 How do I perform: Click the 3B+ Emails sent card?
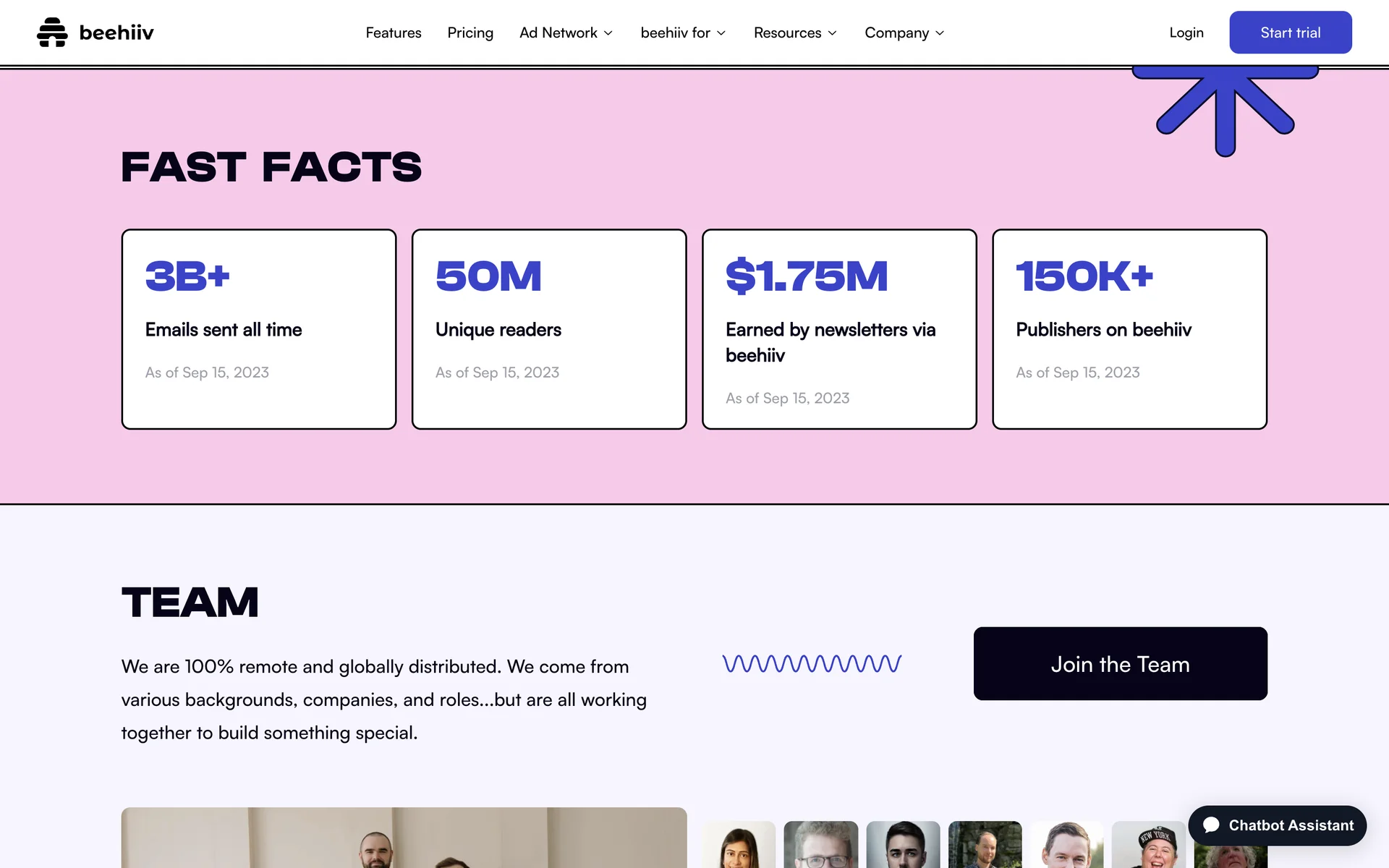coord(259,329)
